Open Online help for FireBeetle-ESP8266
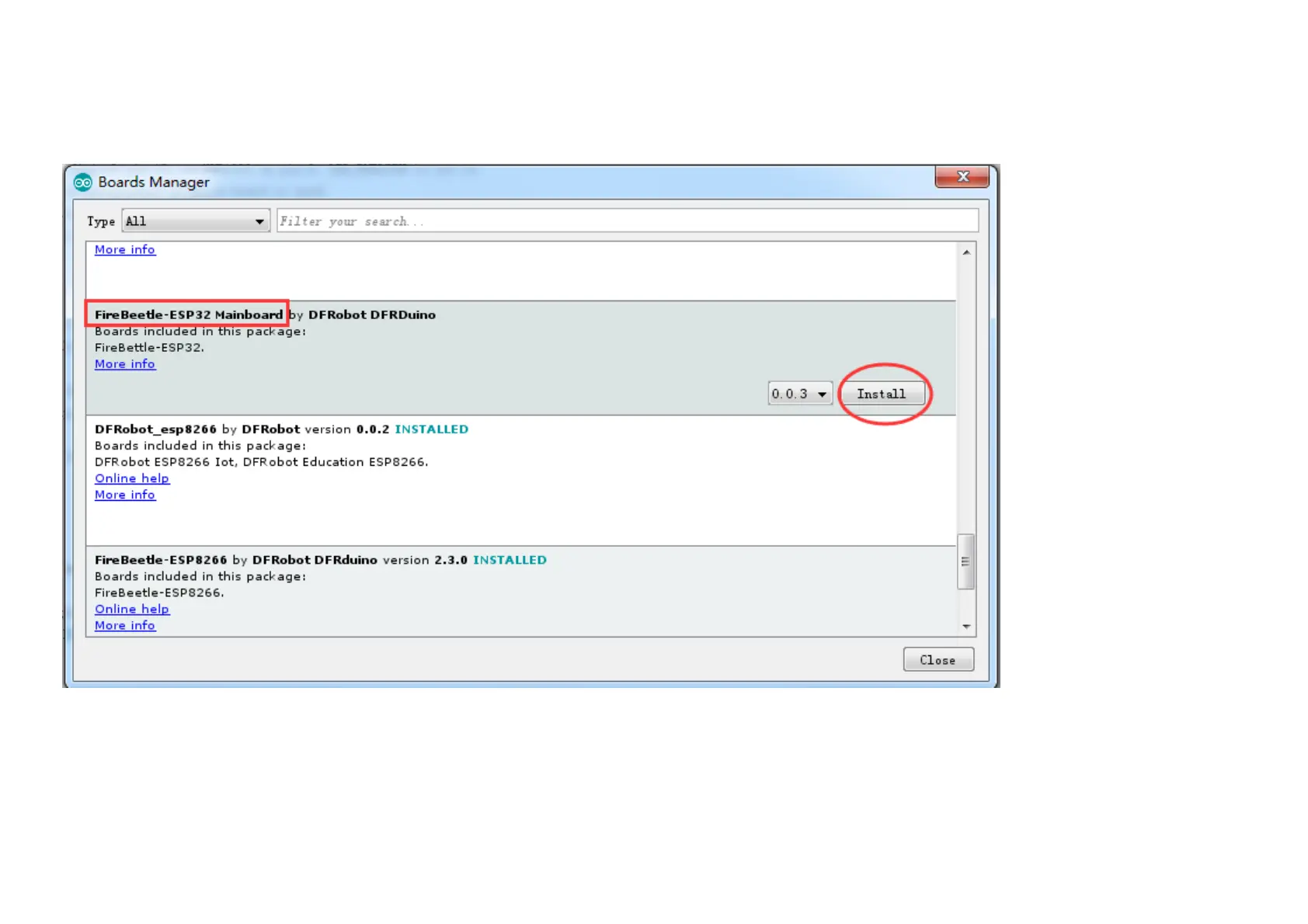 132,610
